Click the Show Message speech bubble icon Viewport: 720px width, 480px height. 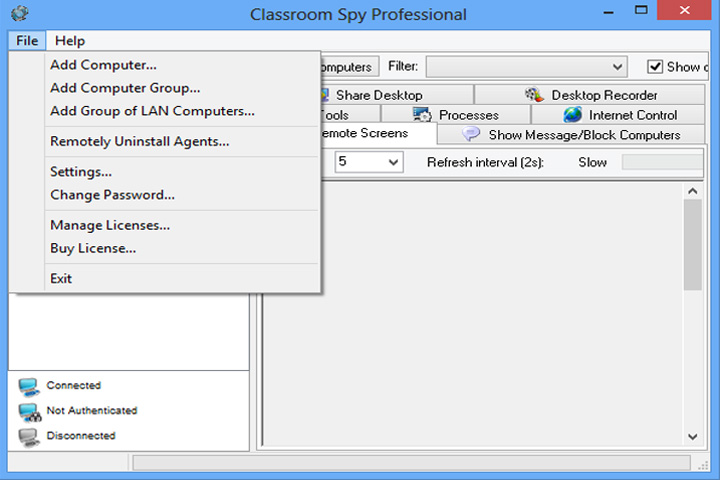471,134
